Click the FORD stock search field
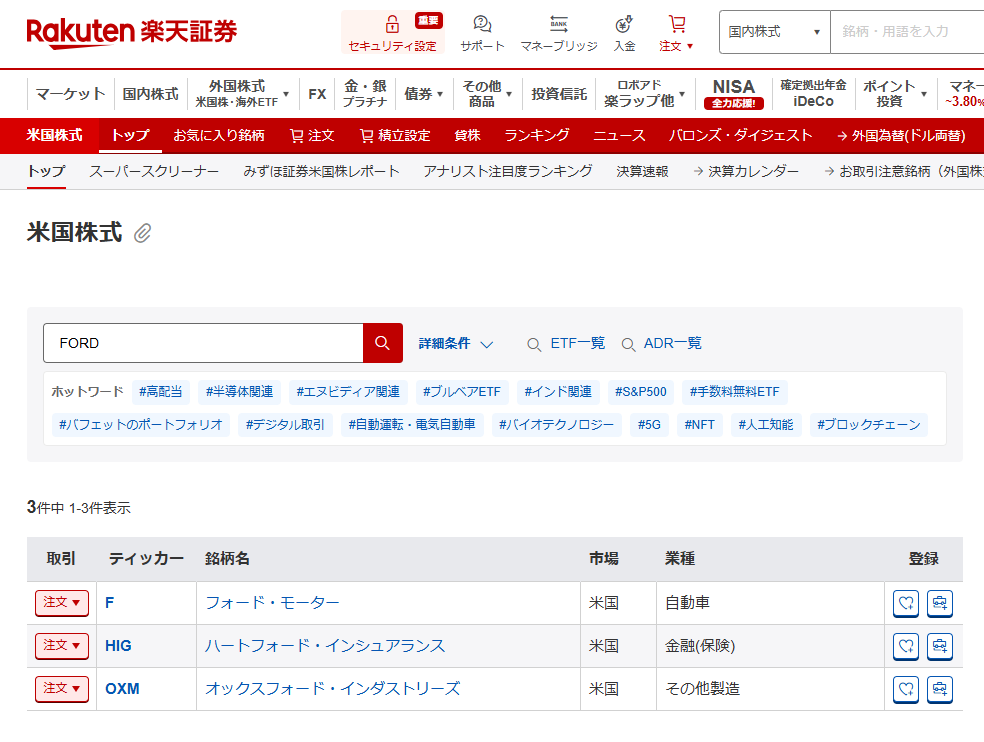 pyautogui.click(x=203, y=343)
